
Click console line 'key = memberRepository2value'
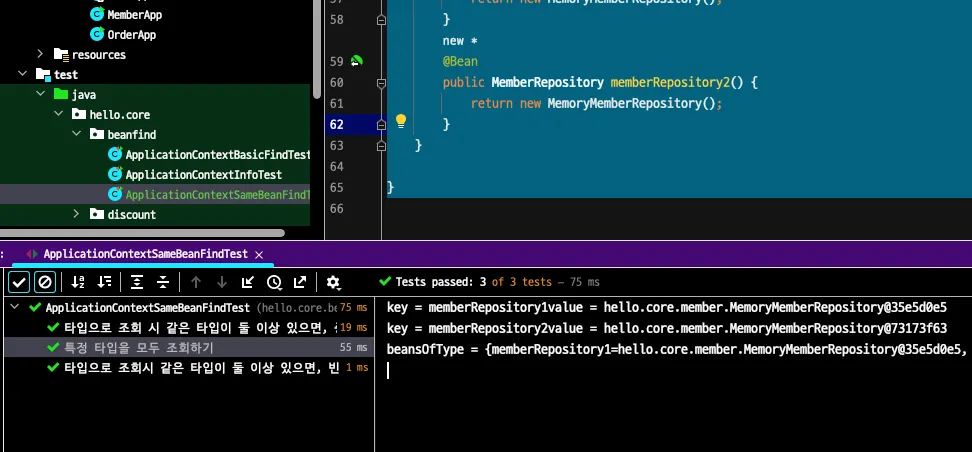click(666, 328)
